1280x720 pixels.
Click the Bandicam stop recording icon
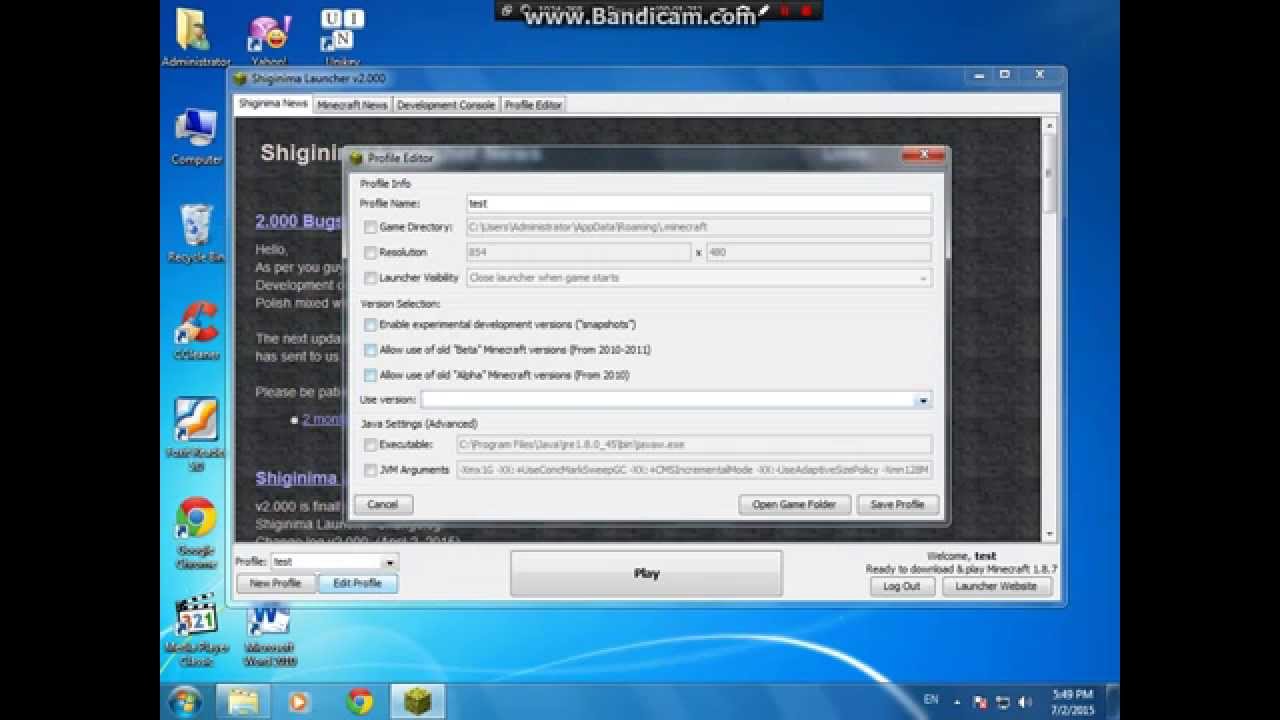pyautogui.click(x=807, y=10)
